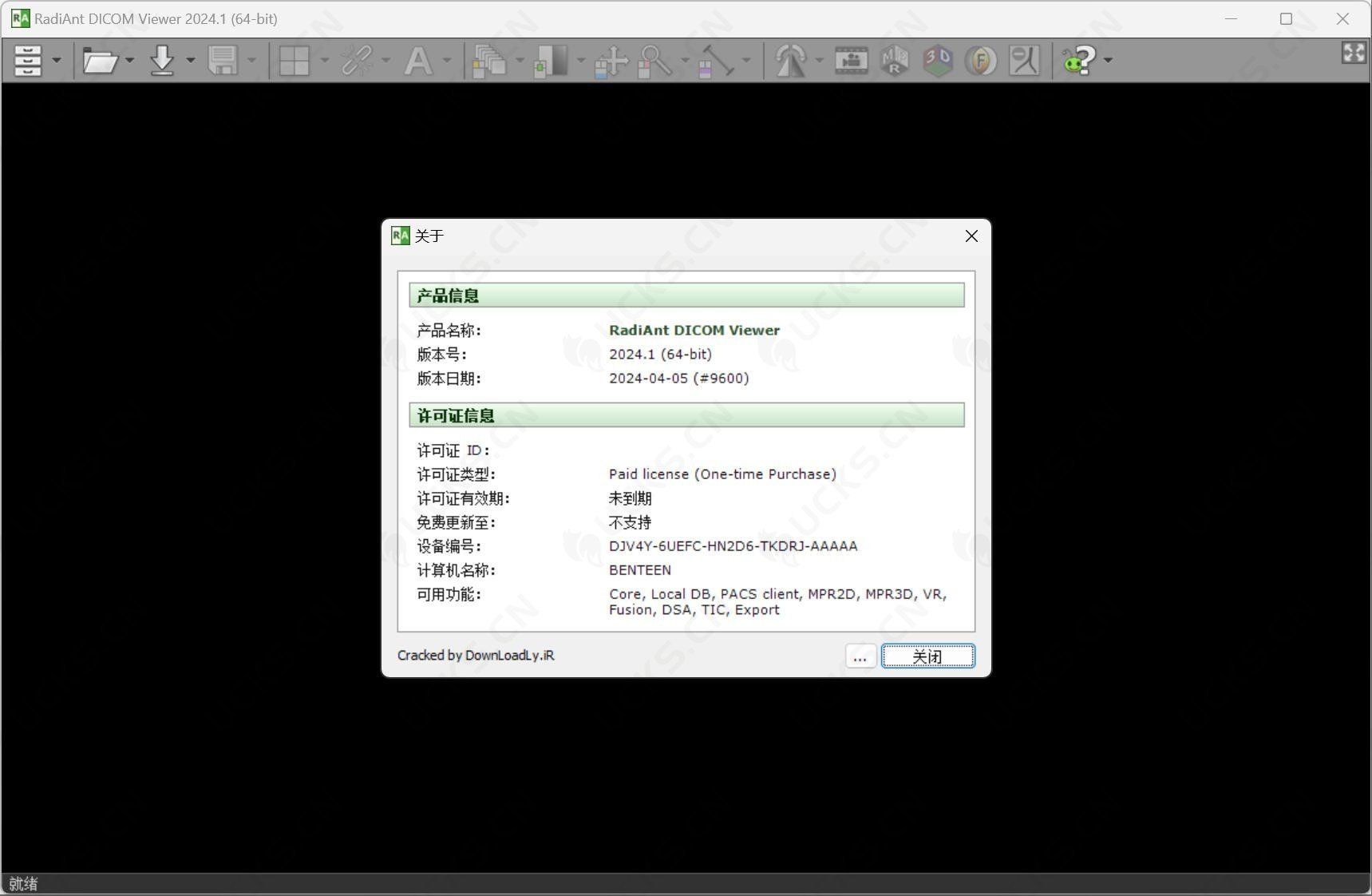Expand the link icon dropdown arrow
Image resolution: width=1372 pixels, height=896 pixels.
point(386,61)
